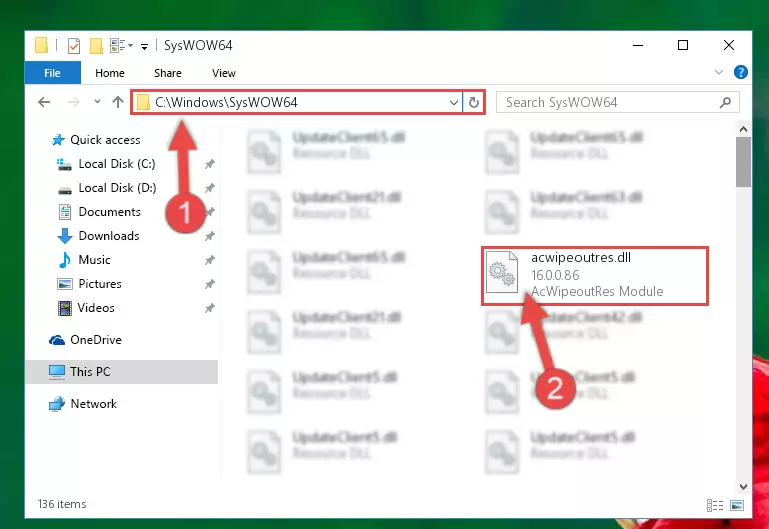Open Videos in the sidebar
This screenshot has height=529, width=769.
click(x=86, y=308)
